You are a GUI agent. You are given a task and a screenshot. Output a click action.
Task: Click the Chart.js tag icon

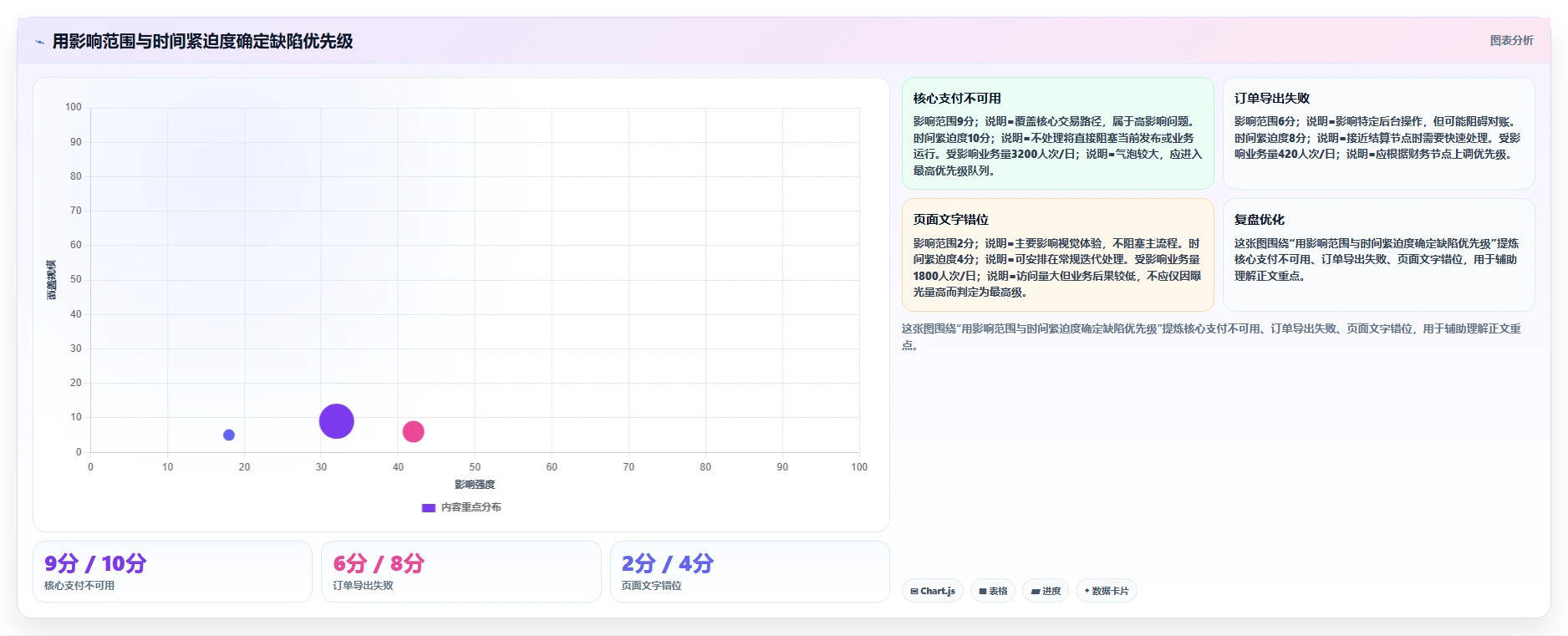(x=914, y=591)
